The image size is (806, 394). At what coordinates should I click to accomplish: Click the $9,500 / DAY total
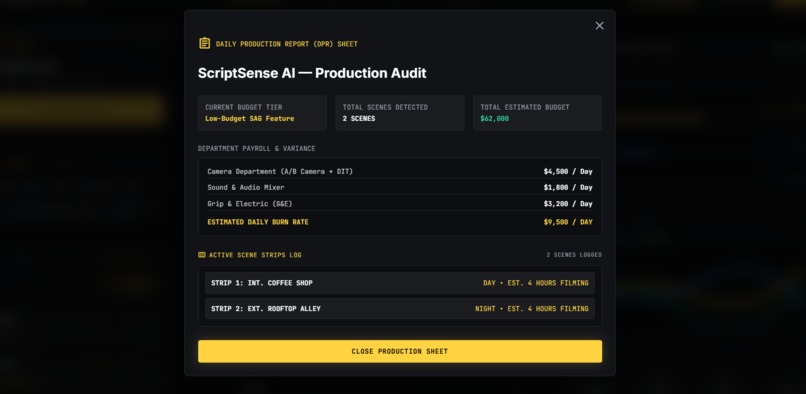click(568, 222)
